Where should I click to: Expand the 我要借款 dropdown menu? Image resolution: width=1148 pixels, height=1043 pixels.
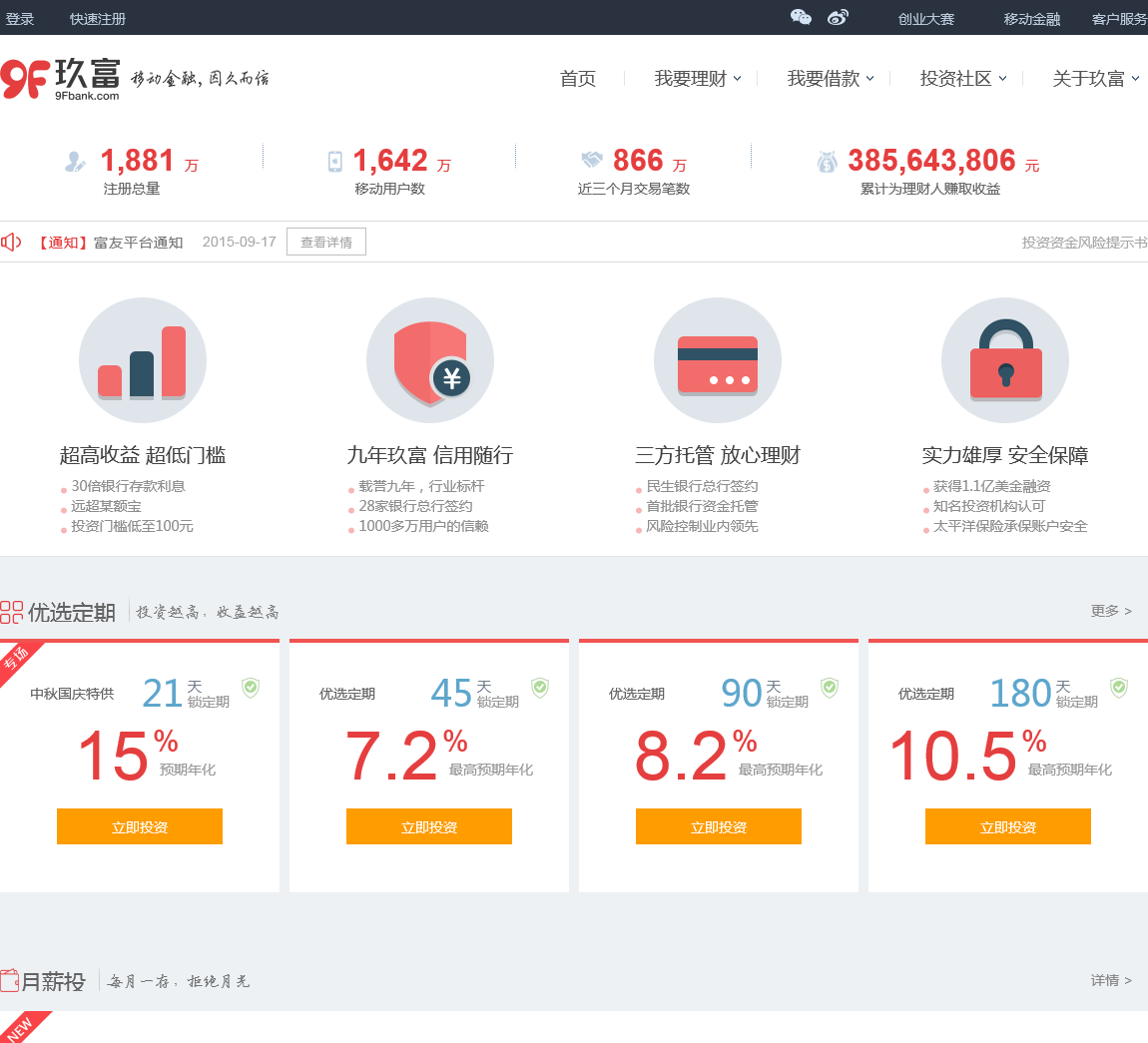(831, 79)
